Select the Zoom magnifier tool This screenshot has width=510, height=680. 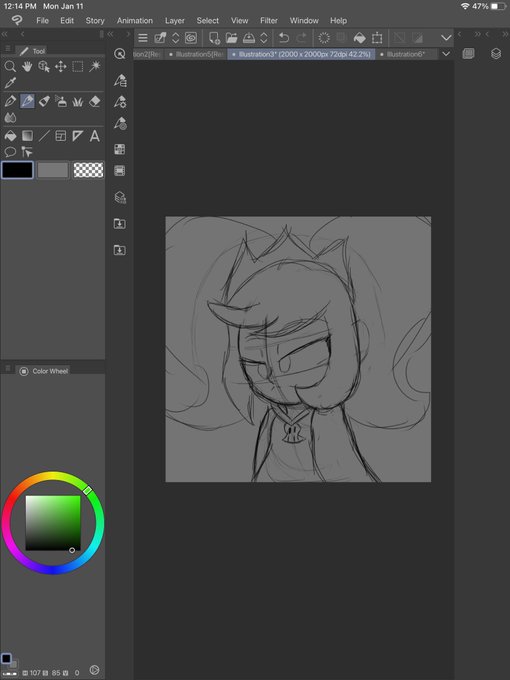coord(10,66)
